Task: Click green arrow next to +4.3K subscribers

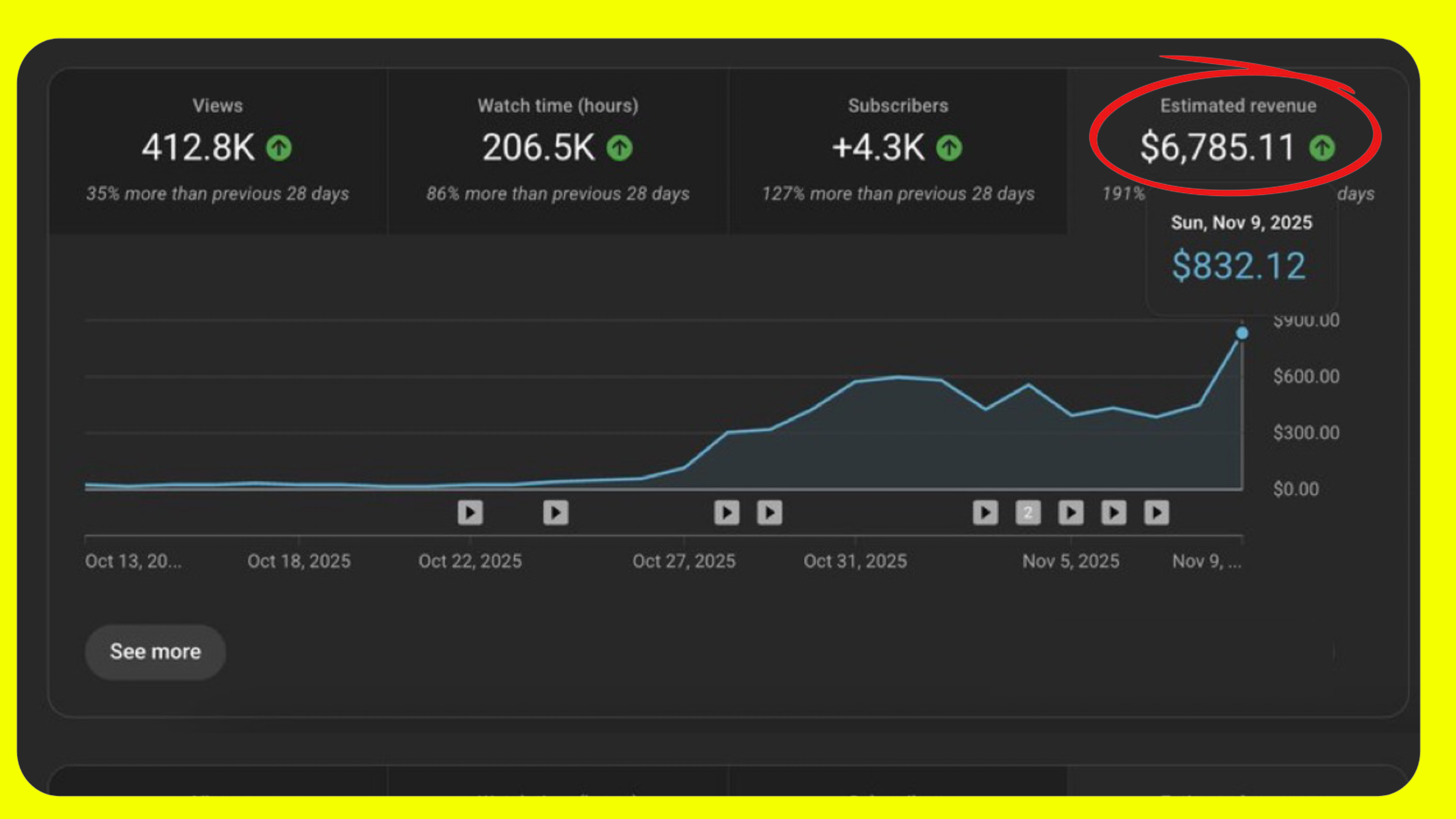Action: point(949,148)
